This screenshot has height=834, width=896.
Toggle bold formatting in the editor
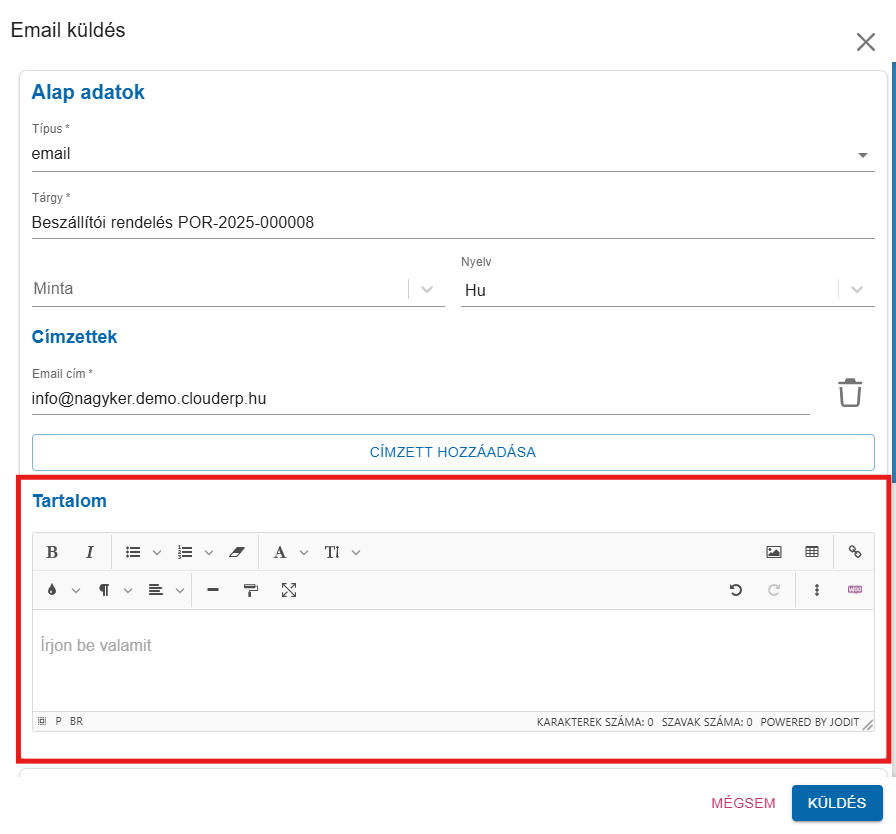click(52, 552)
